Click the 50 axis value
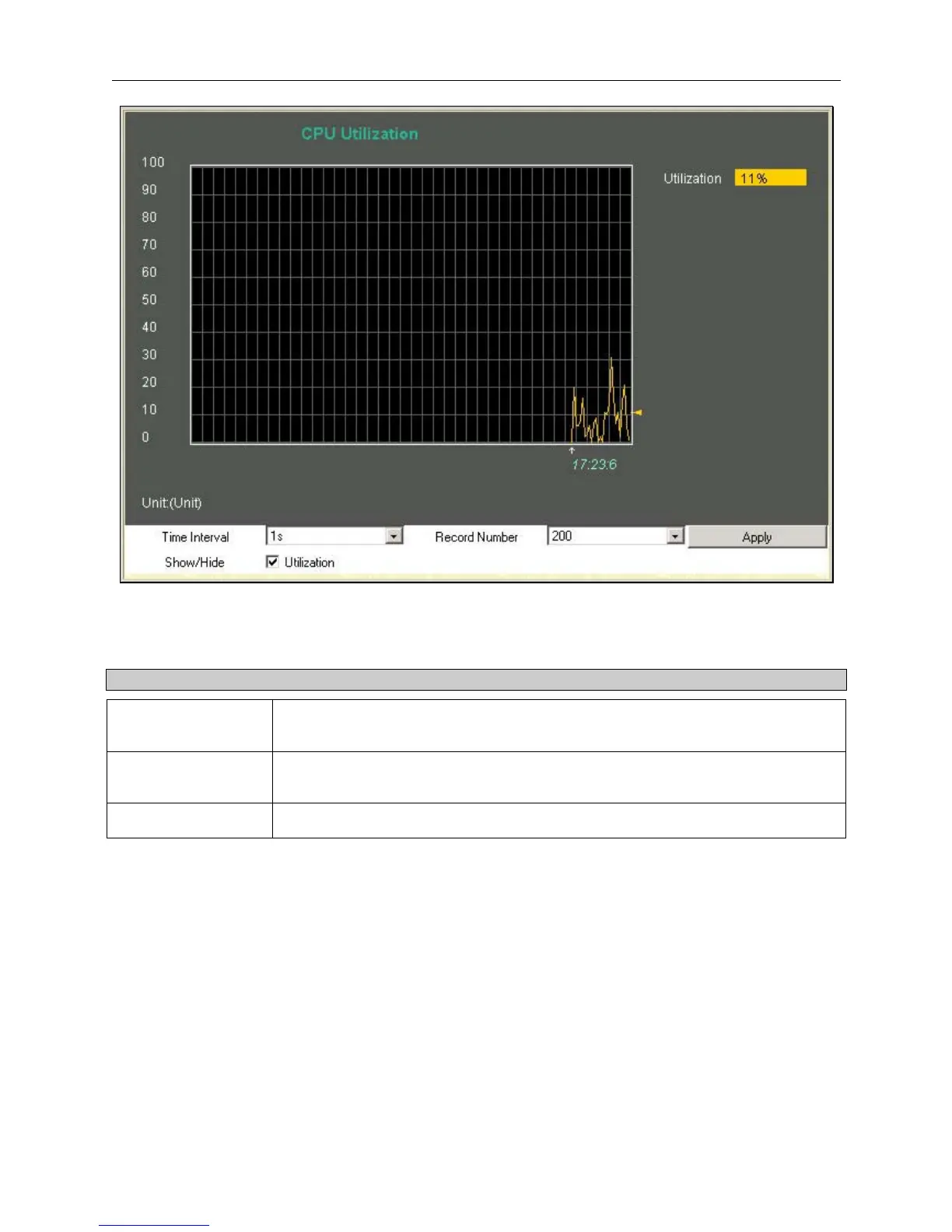 tap(149, 299)
